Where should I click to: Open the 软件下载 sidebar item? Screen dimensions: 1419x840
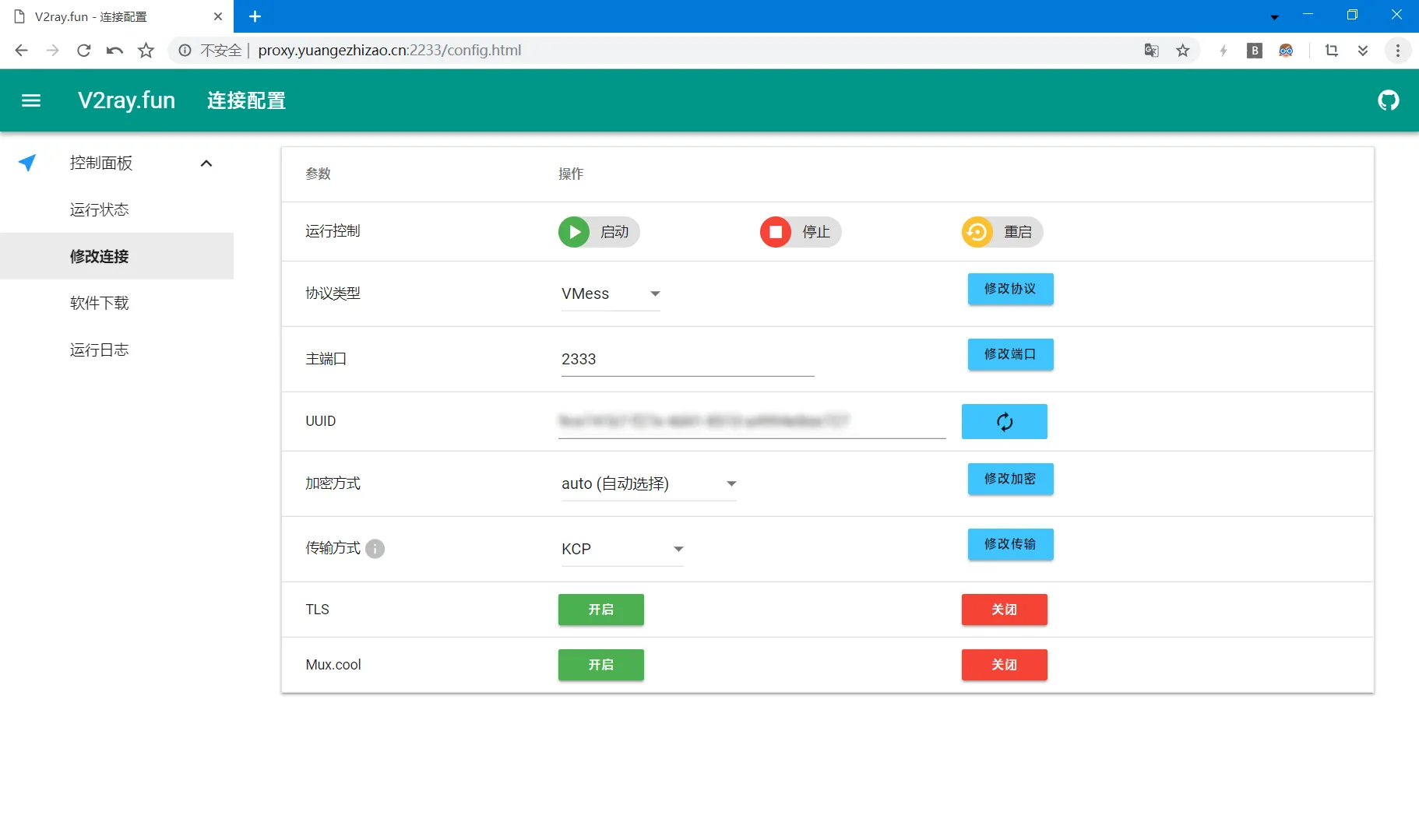[117, 303]
